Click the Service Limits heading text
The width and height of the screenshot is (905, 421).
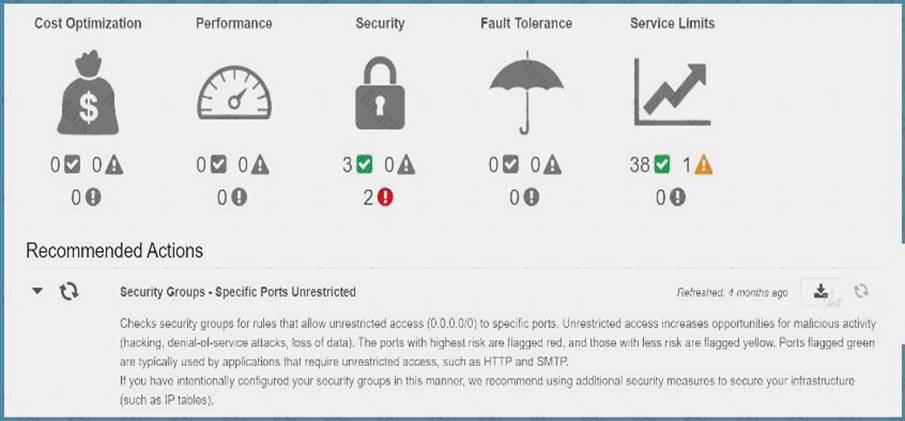(x=672, y=24)
